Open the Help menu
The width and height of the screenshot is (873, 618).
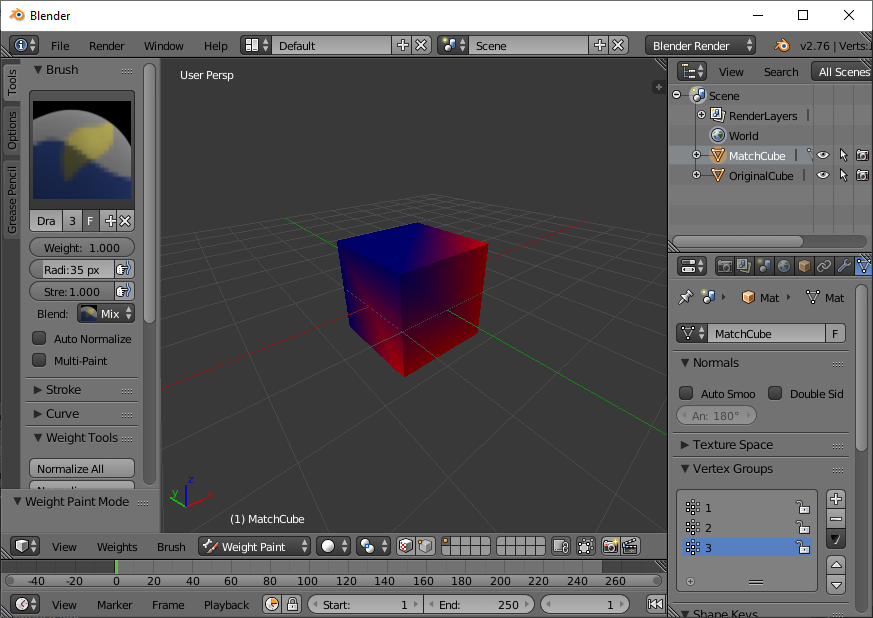(215, 46)
